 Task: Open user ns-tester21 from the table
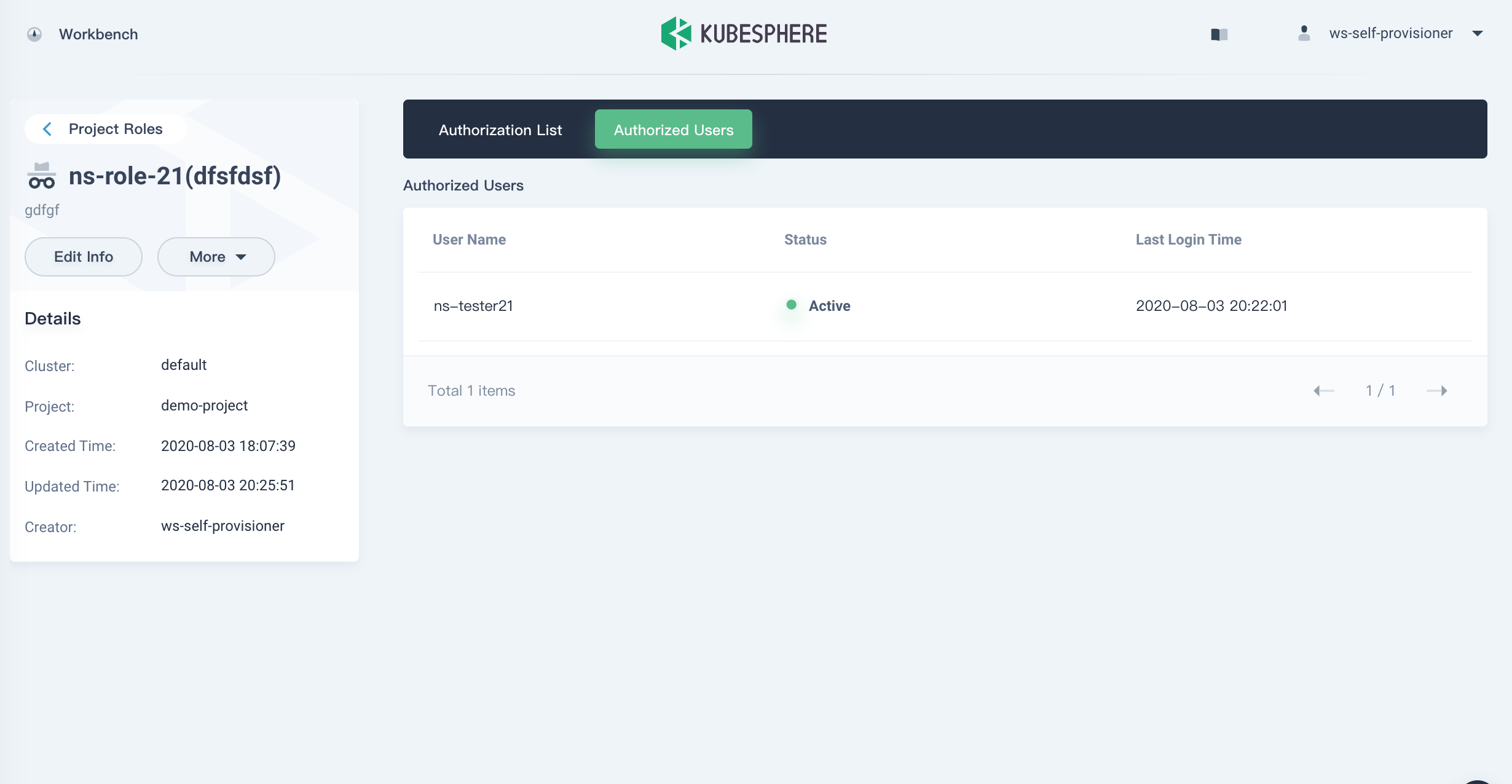pyautogui.click(x=473, y=305)
